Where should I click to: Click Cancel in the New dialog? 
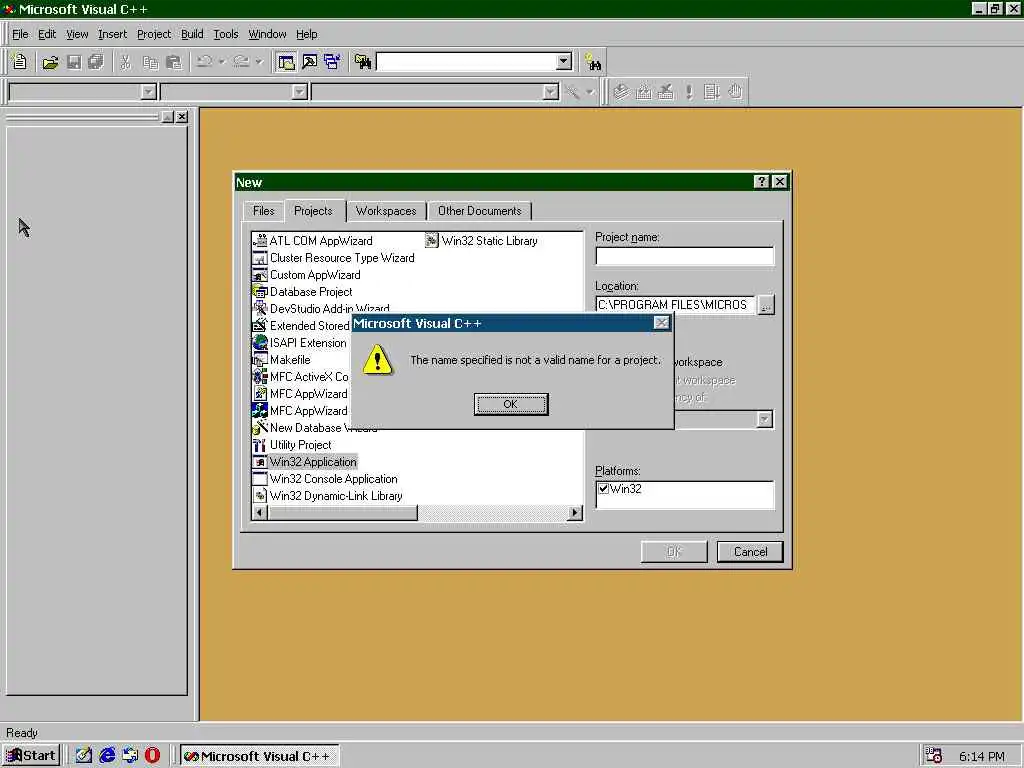click(750, 552)
